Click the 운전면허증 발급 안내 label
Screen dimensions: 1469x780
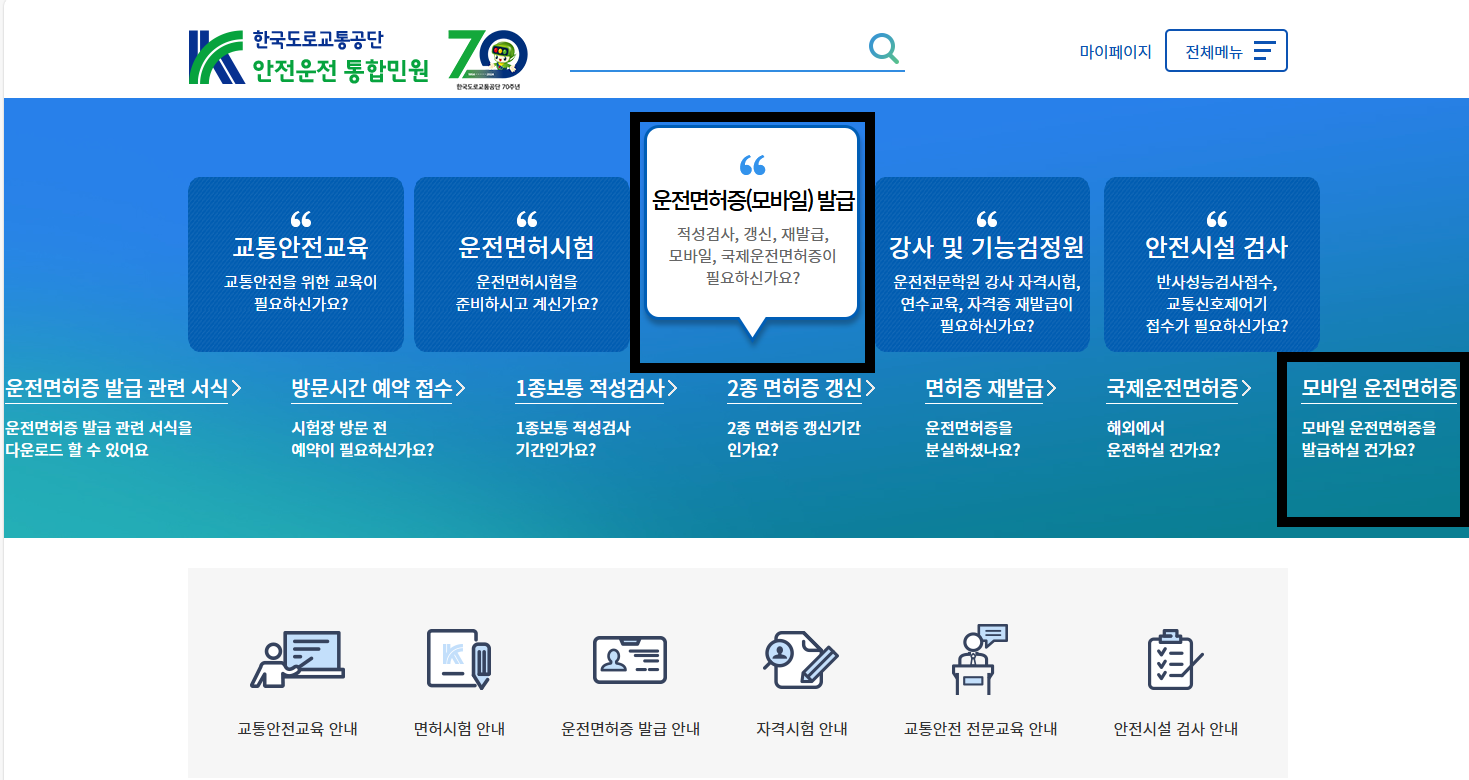tap(630, 729)
